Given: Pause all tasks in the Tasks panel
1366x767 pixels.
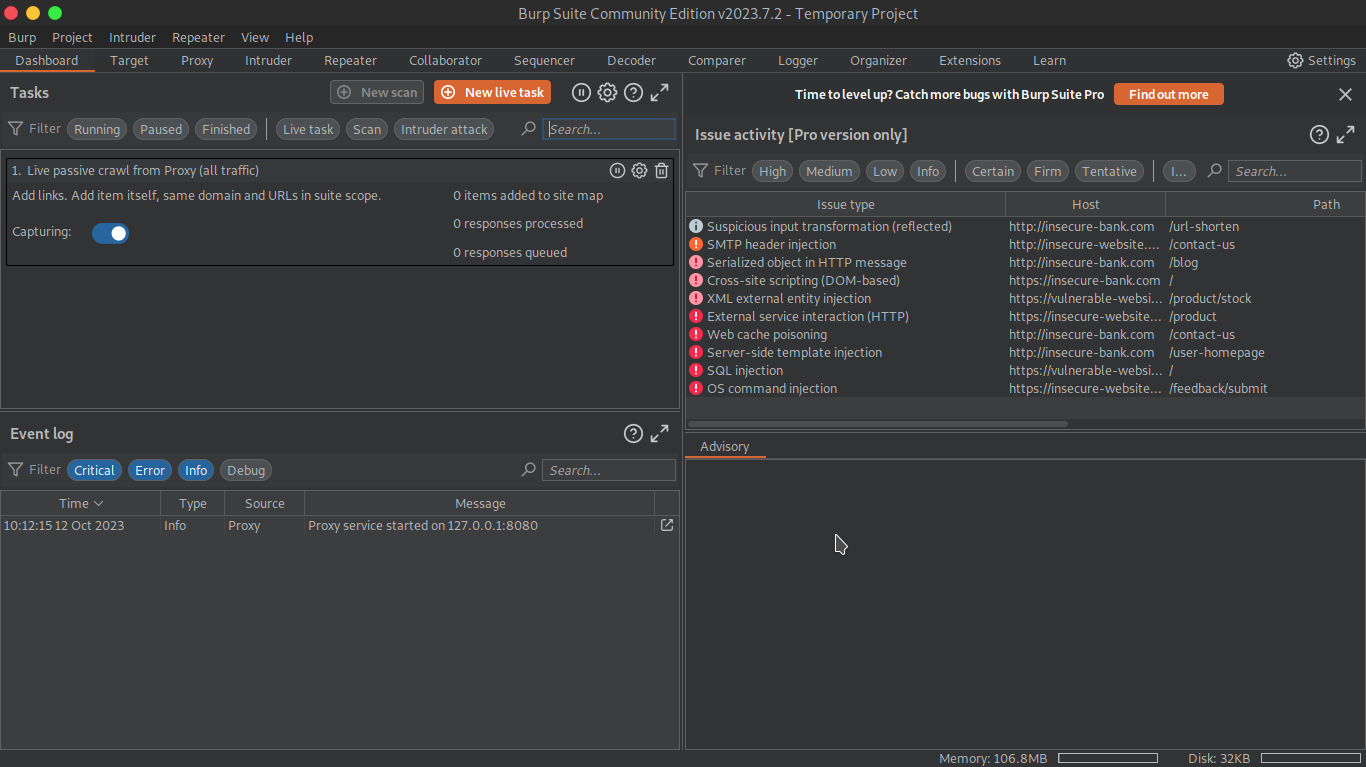Looking at the screenshot, I should (x=581, y=92).
